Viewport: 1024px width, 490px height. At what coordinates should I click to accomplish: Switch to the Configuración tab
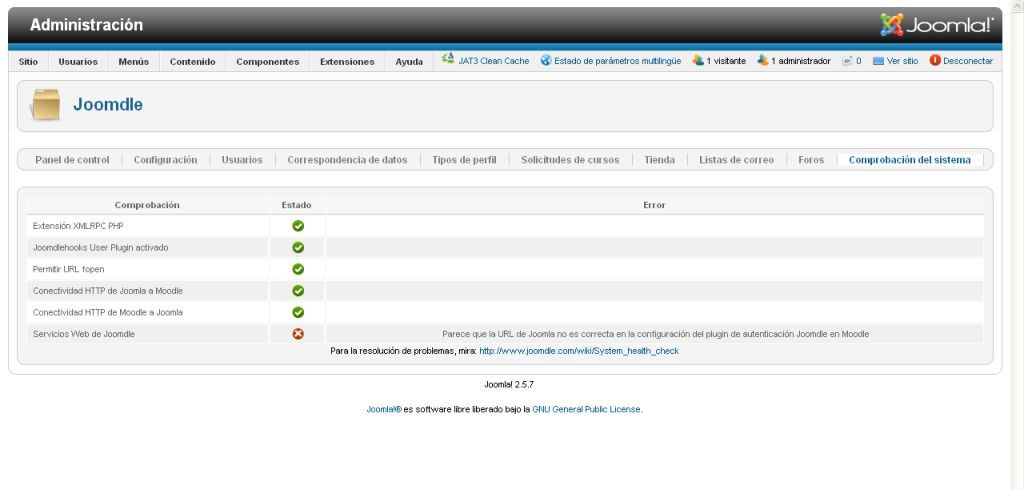point(165,160)
